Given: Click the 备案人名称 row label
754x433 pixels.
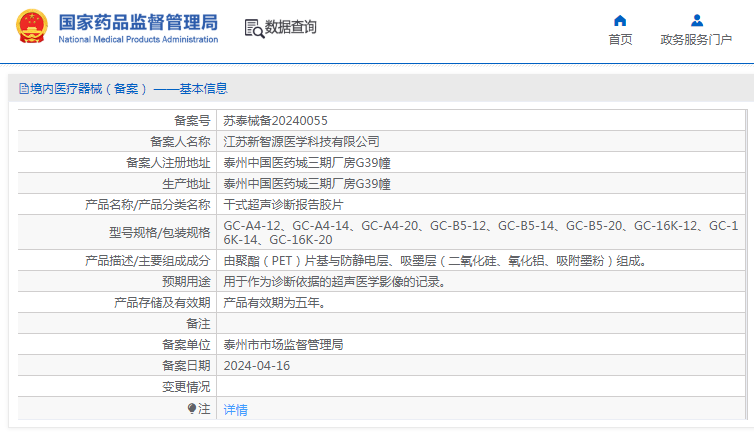Looking at the screenshot, I should pyautogui.click(x=180, y=142).
